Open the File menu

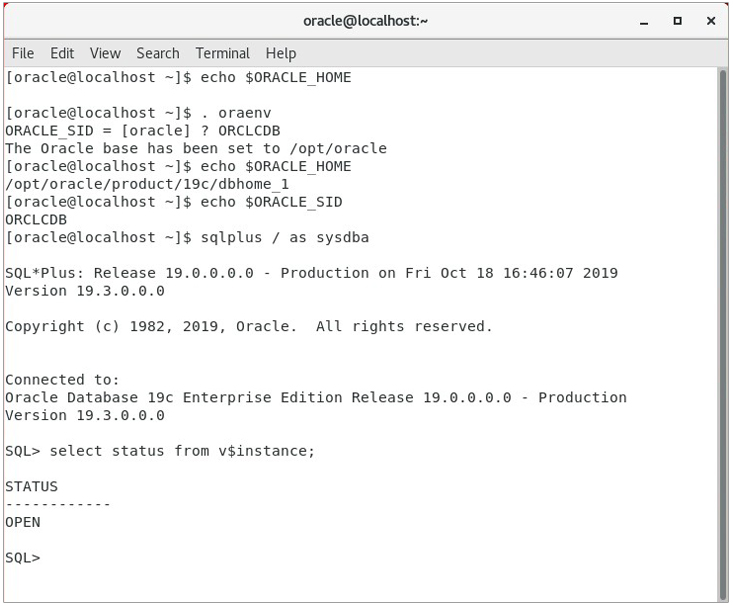tap(23, 53)
